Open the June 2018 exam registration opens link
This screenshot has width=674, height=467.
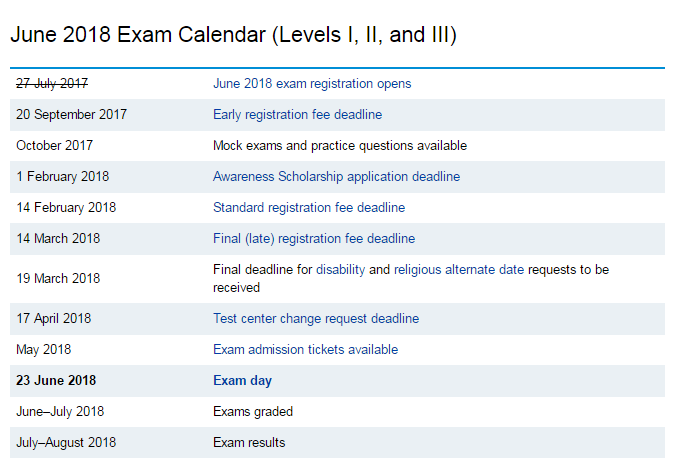pyautogui.click(x=312, y=84)
